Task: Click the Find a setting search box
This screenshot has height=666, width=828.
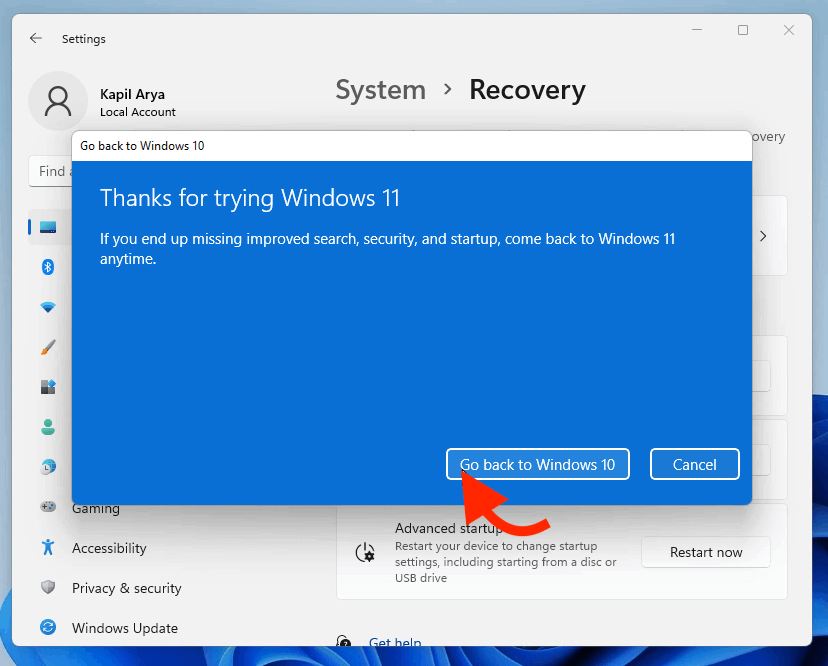Action: point(52,171)
